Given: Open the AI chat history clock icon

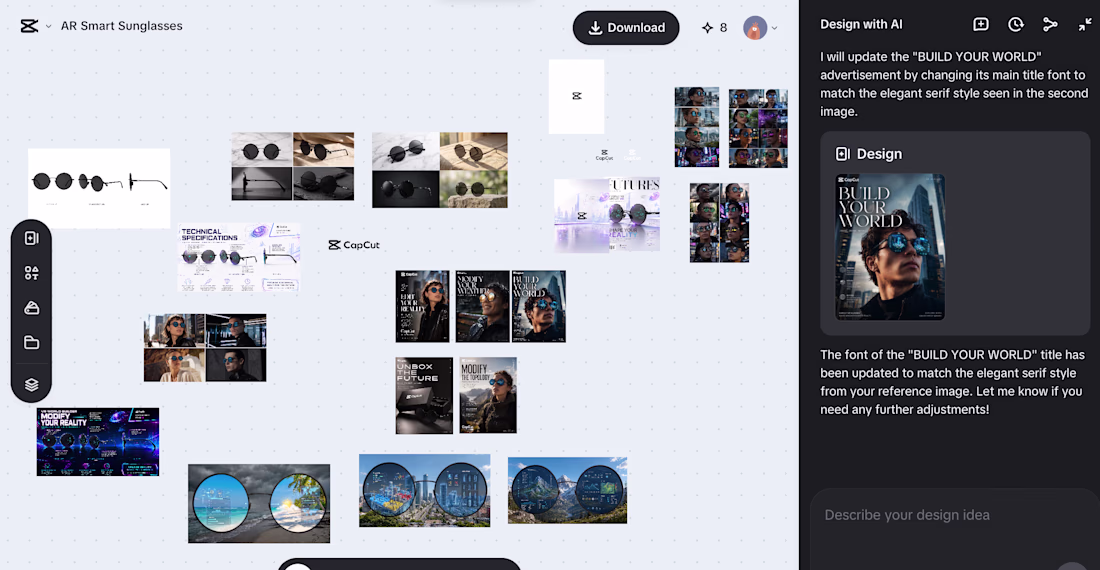Looking at the screenshot, I should coord(1015,25).
